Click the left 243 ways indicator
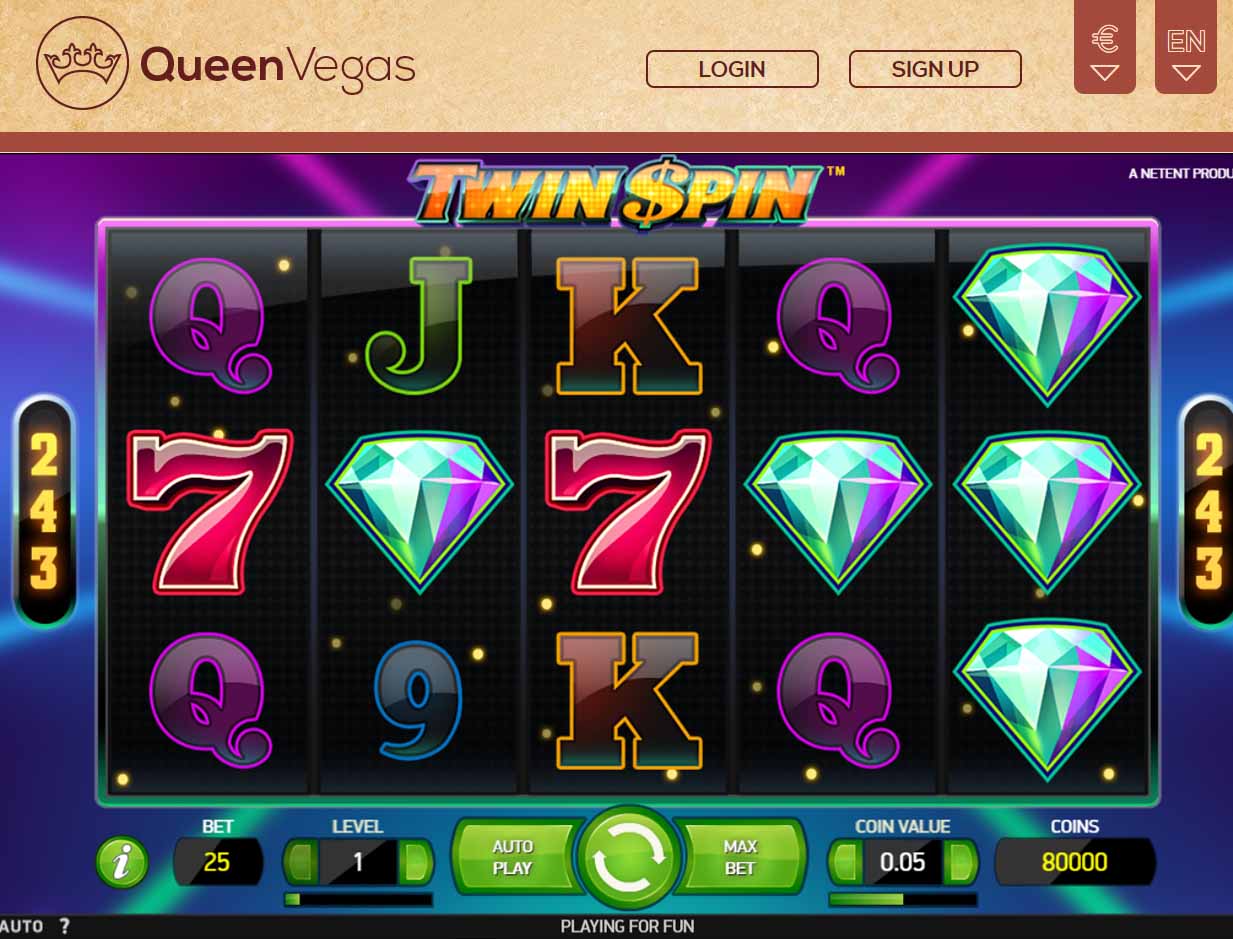 (x=44, y=513)
